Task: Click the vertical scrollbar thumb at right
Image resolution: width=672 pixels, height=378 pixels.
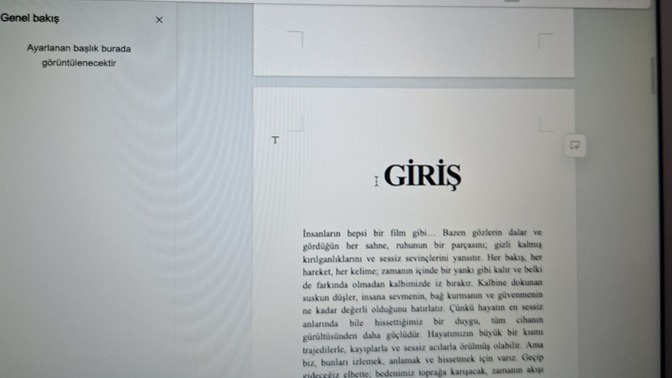Action: (653, 75)
